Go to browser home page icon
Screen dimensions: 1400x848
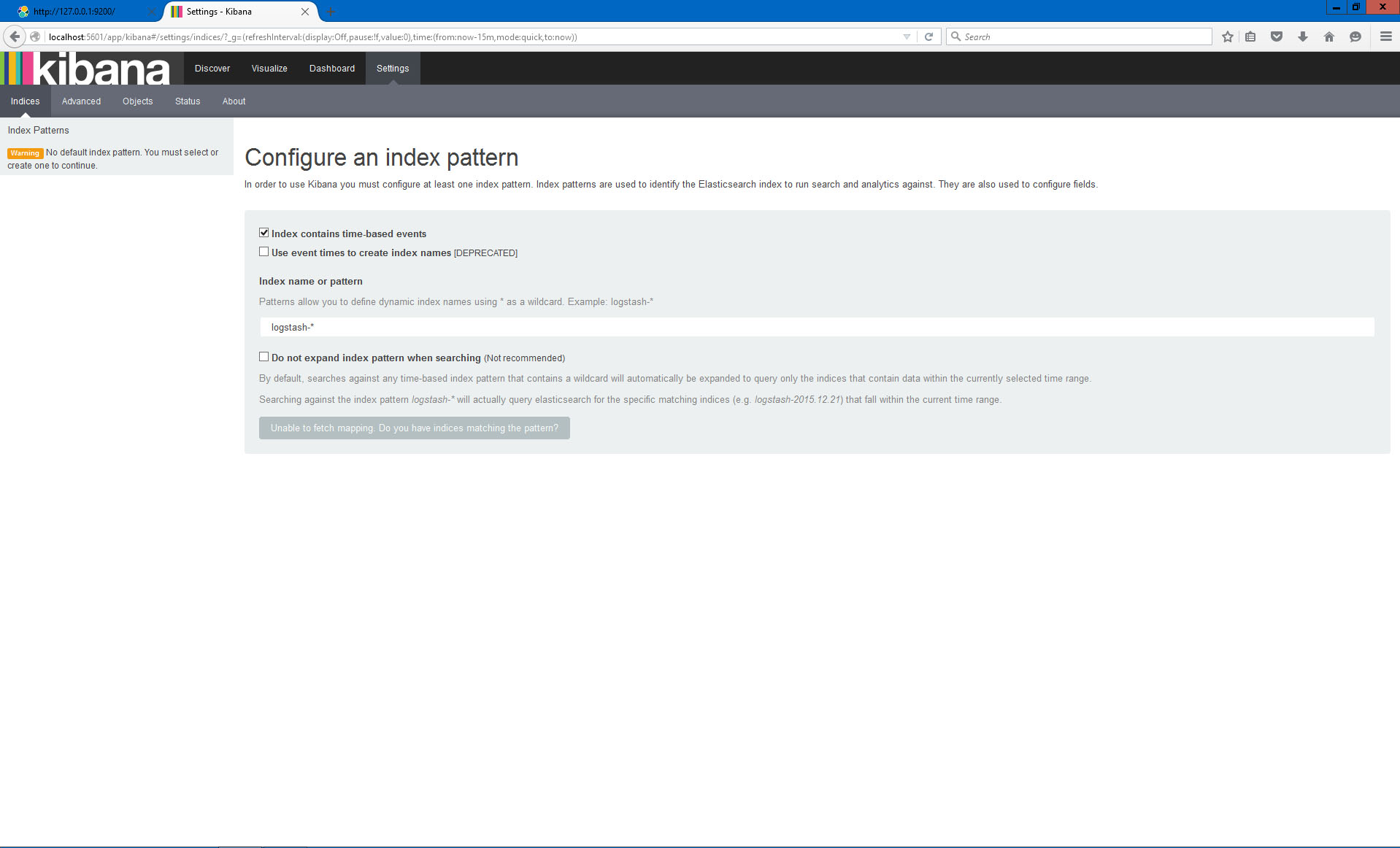[1329, 36]
